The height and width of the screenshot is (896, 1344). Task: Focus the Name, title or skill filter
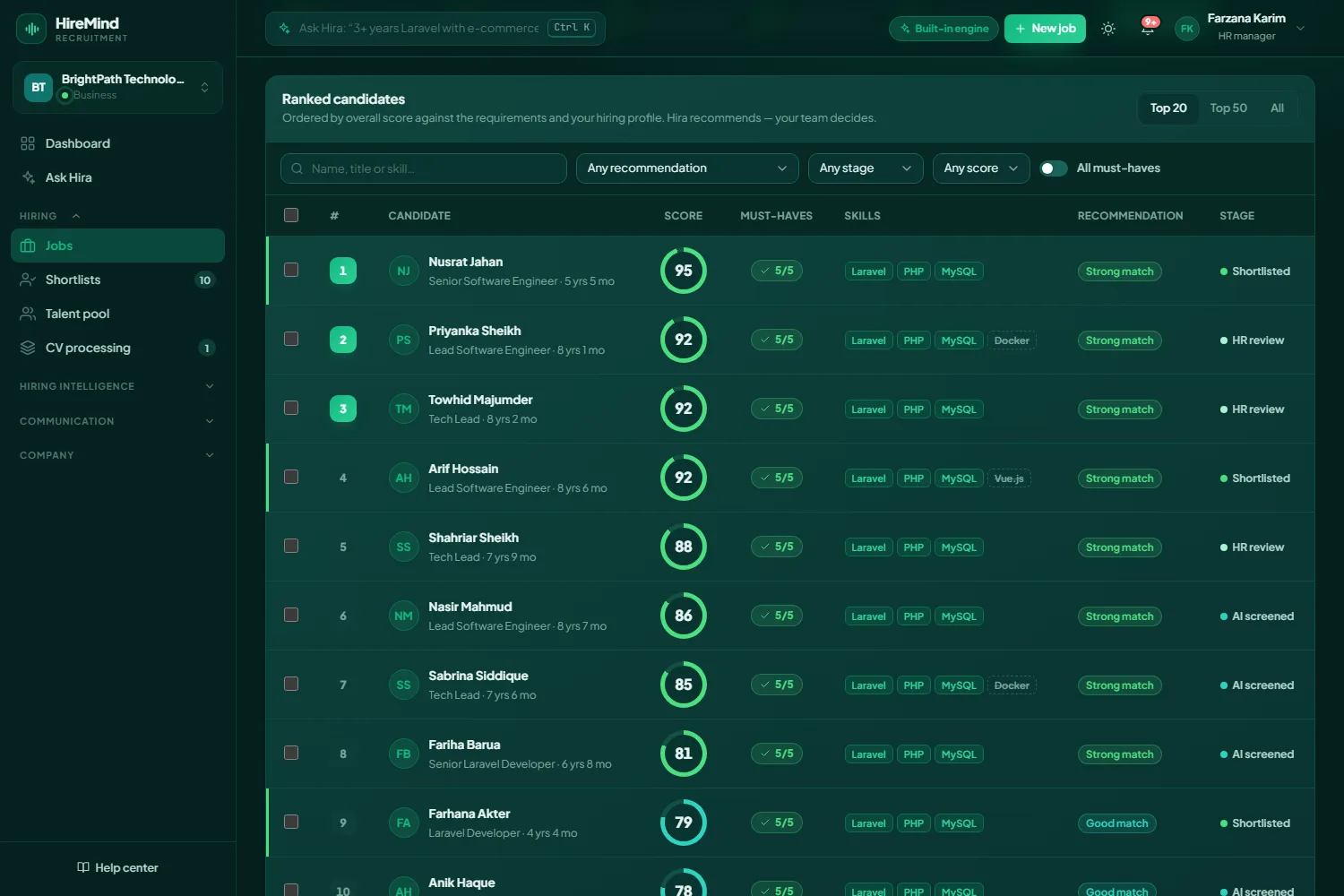(424, 168)
